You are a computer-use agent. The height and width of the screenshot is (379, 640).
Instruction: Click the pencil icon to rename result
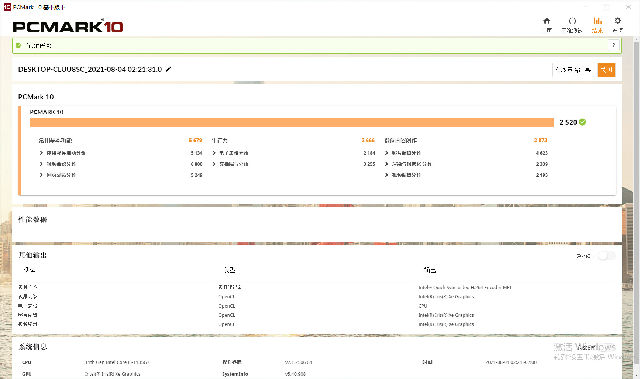coord(169,69)
